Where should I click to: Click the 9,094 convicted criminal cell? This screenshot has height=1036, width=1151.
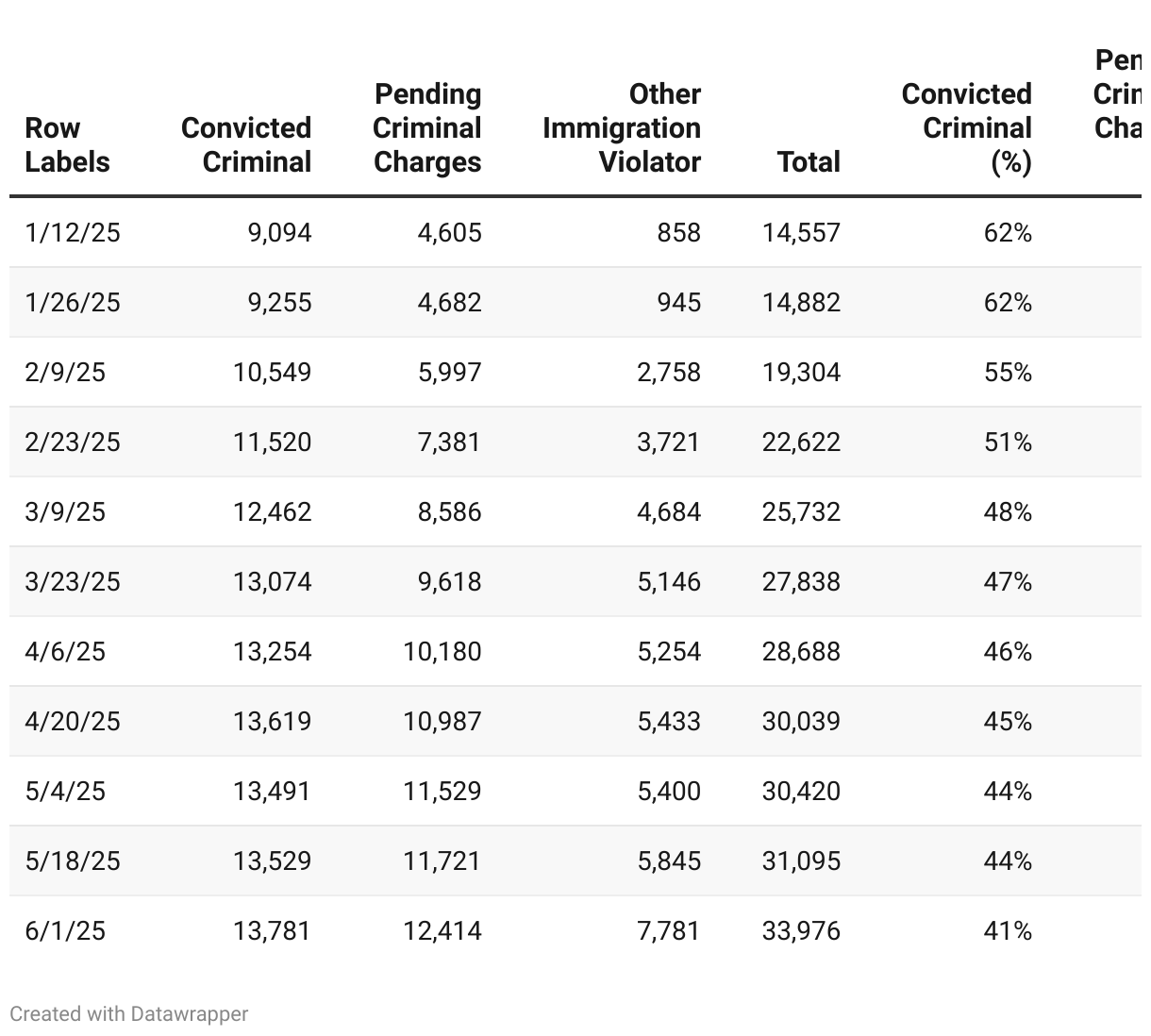(x=279, y=232)
